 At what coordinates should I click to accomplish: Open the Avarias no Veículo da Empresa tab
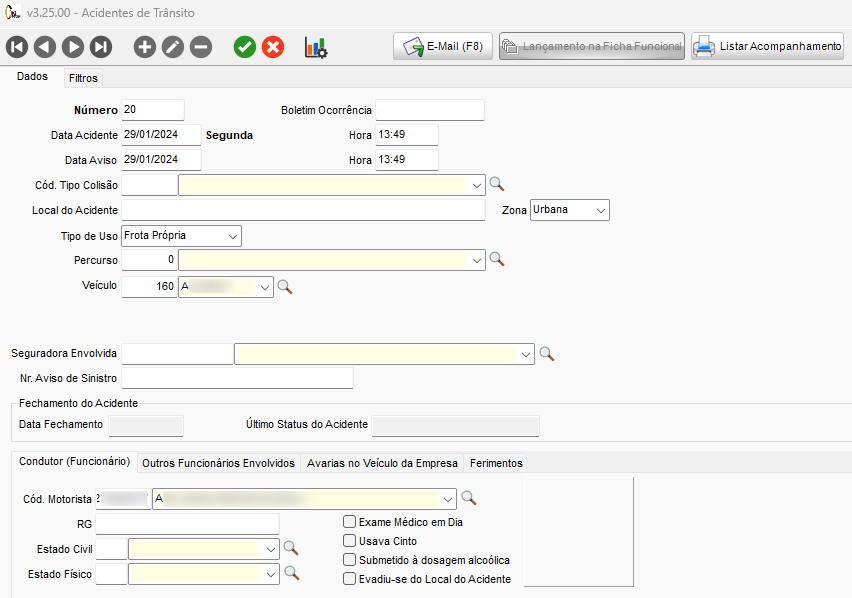click(x=382, y=463)
